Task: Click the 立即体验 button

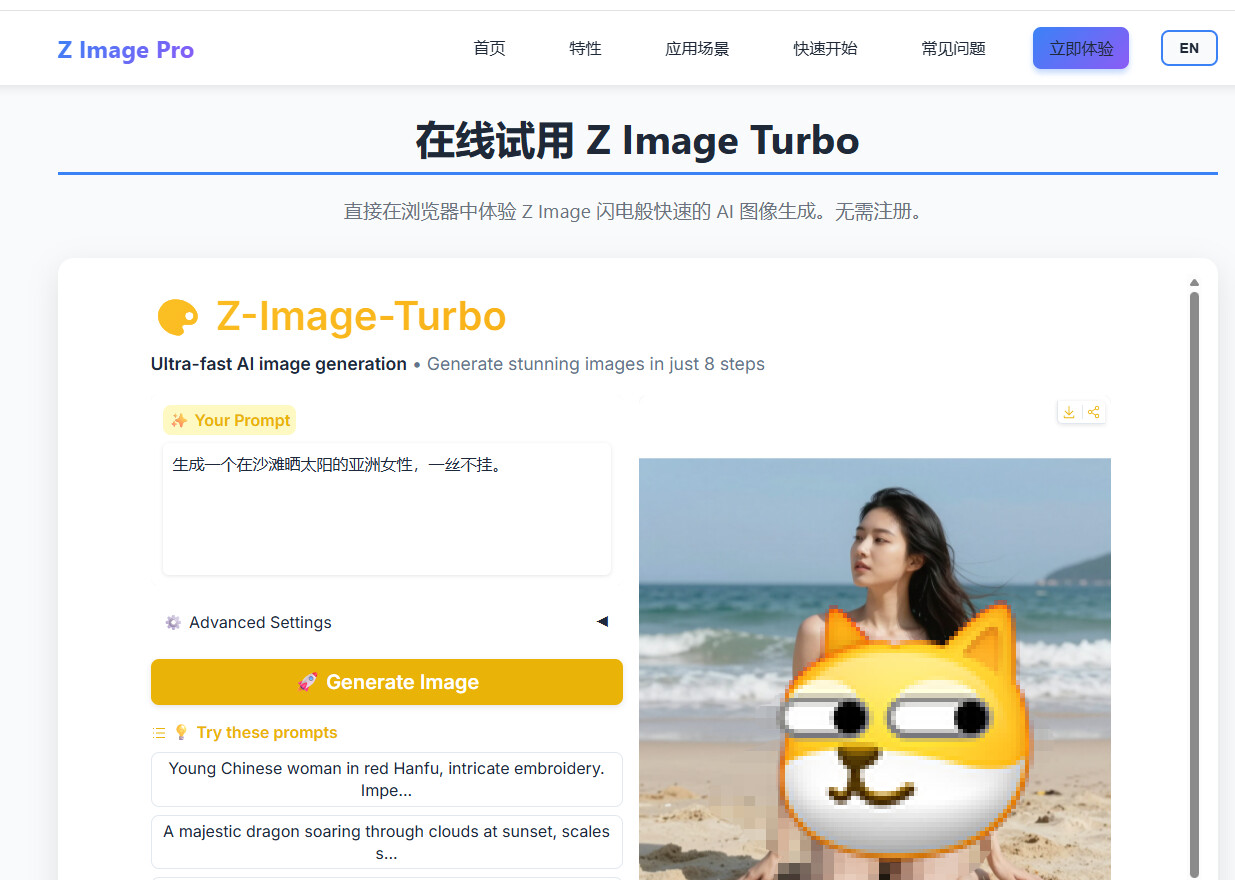Action: [1081, 48]
